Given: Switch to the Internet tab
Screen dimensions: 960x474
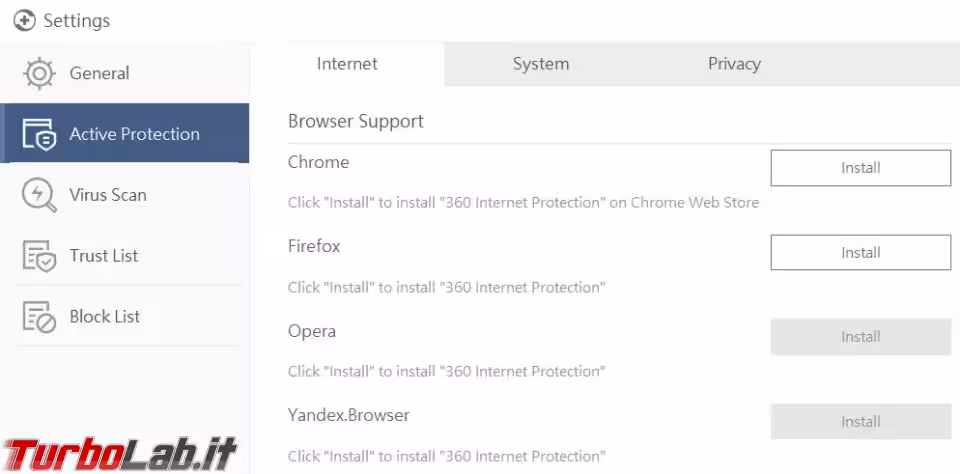Looking at the screenshot, I should click(x=347, y=64).
